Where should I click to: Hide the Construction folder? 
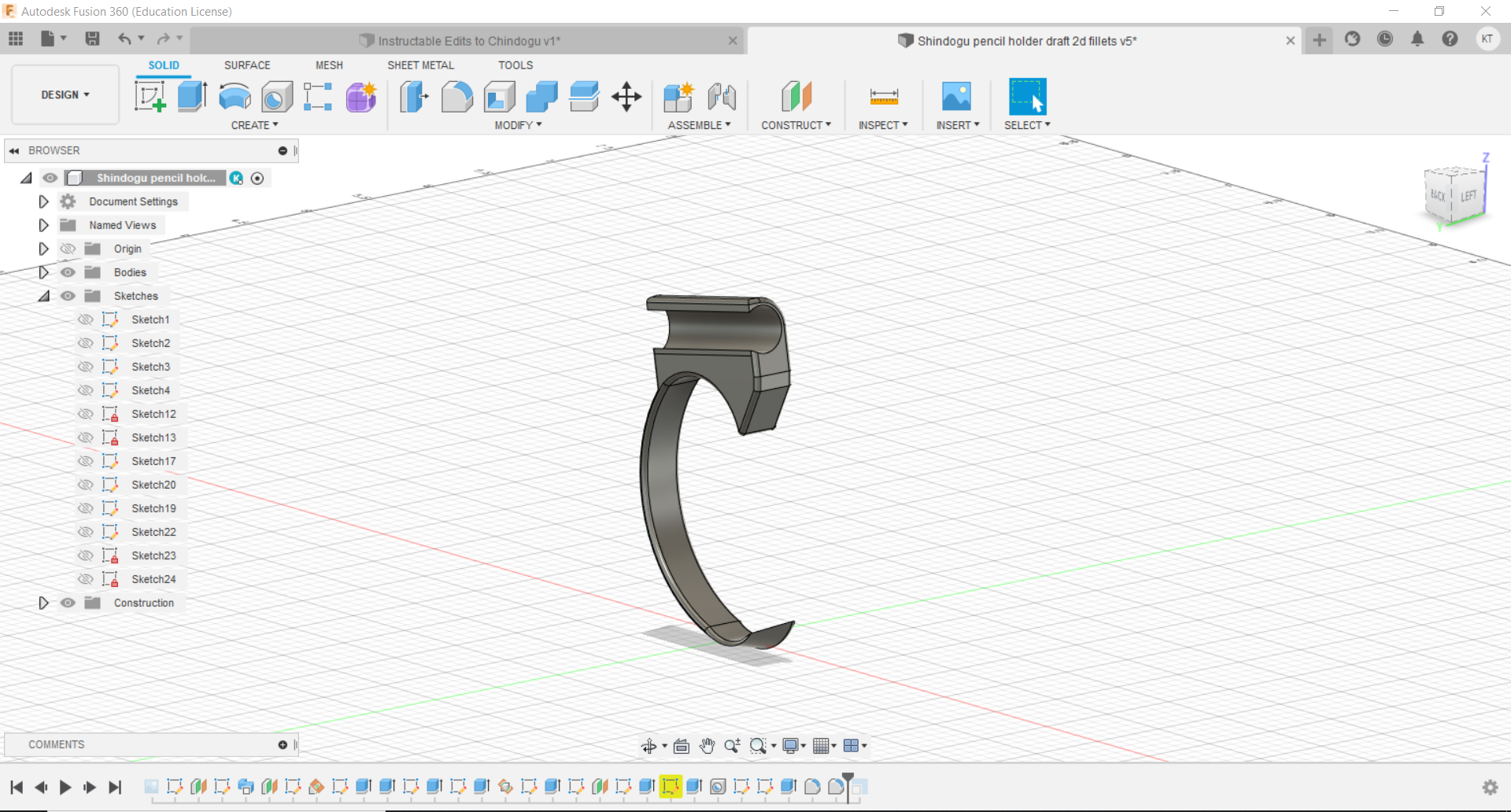[68, 603]
